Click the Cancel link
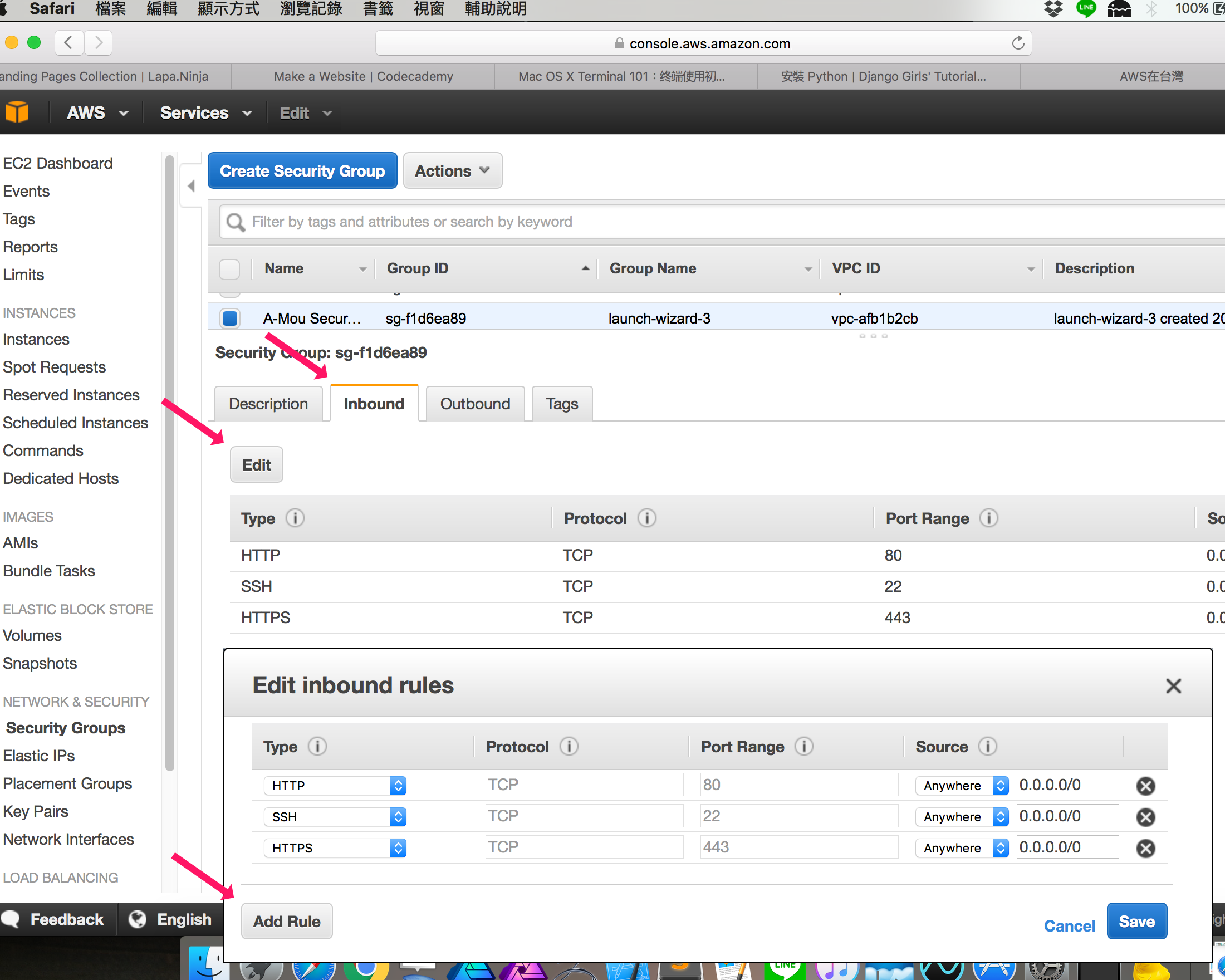Image resolution: width=1225 pixels, height=980 pixels. 1069,925
